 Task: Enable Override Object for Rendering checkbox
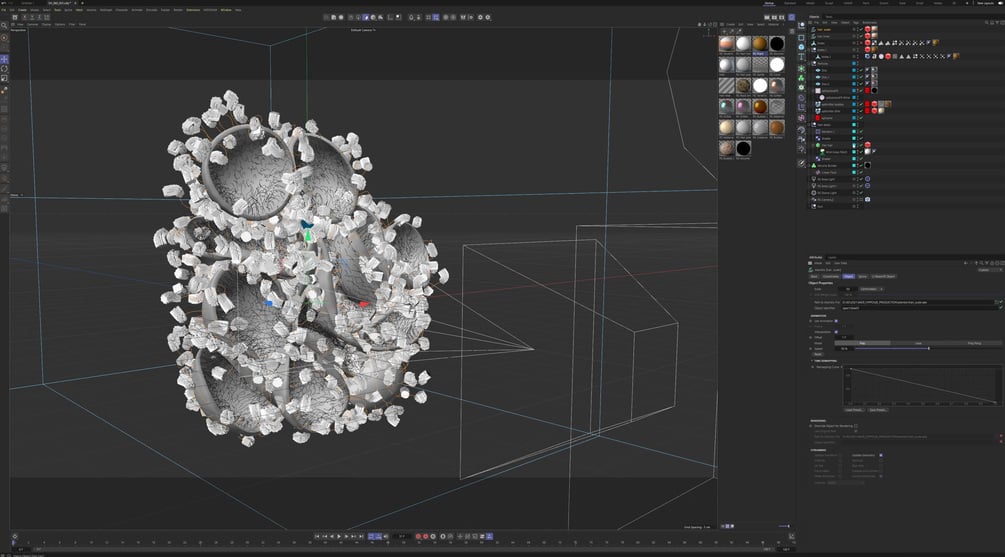pyautogui.click(x=856, y=426)
